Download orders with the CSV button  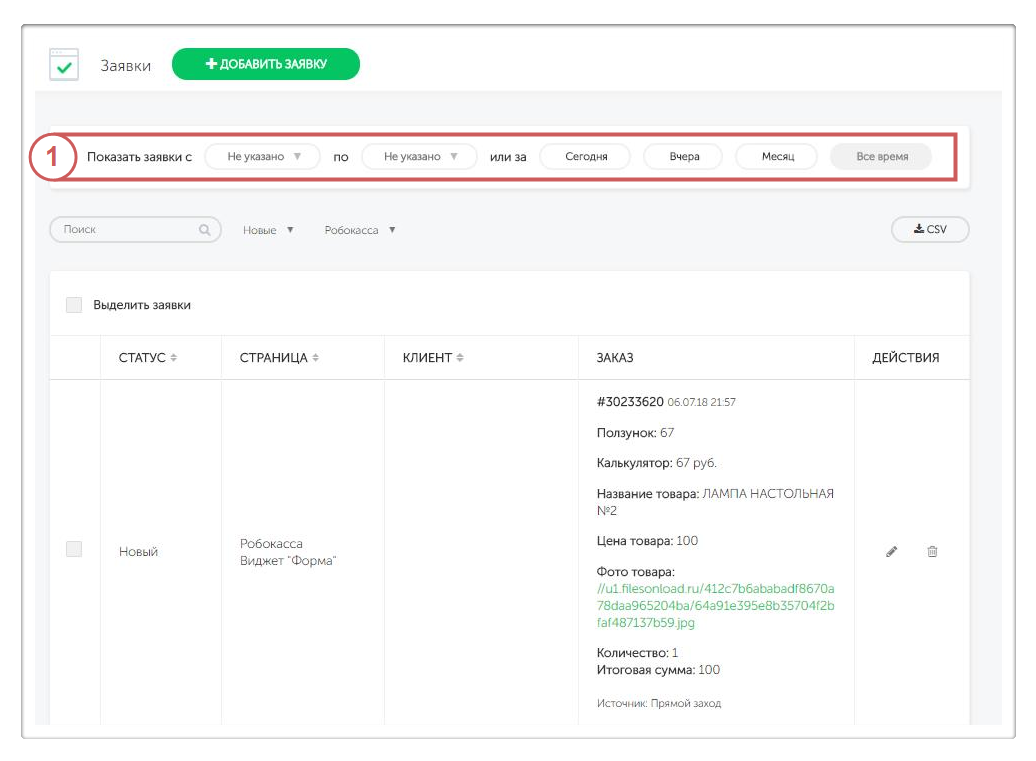coord(930,230)
